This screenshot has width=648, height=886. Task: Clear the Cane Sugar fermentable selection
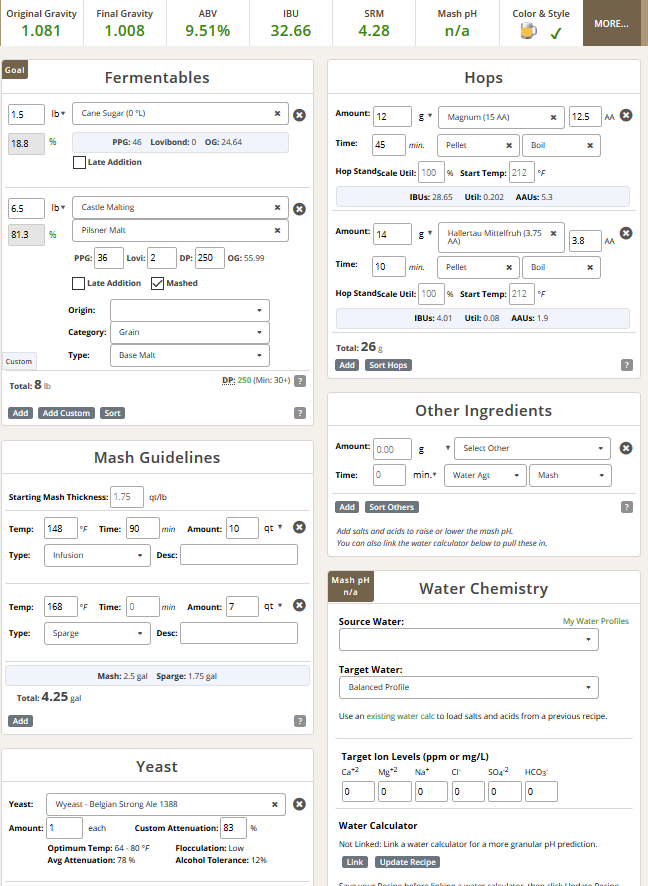coord(277,114)
